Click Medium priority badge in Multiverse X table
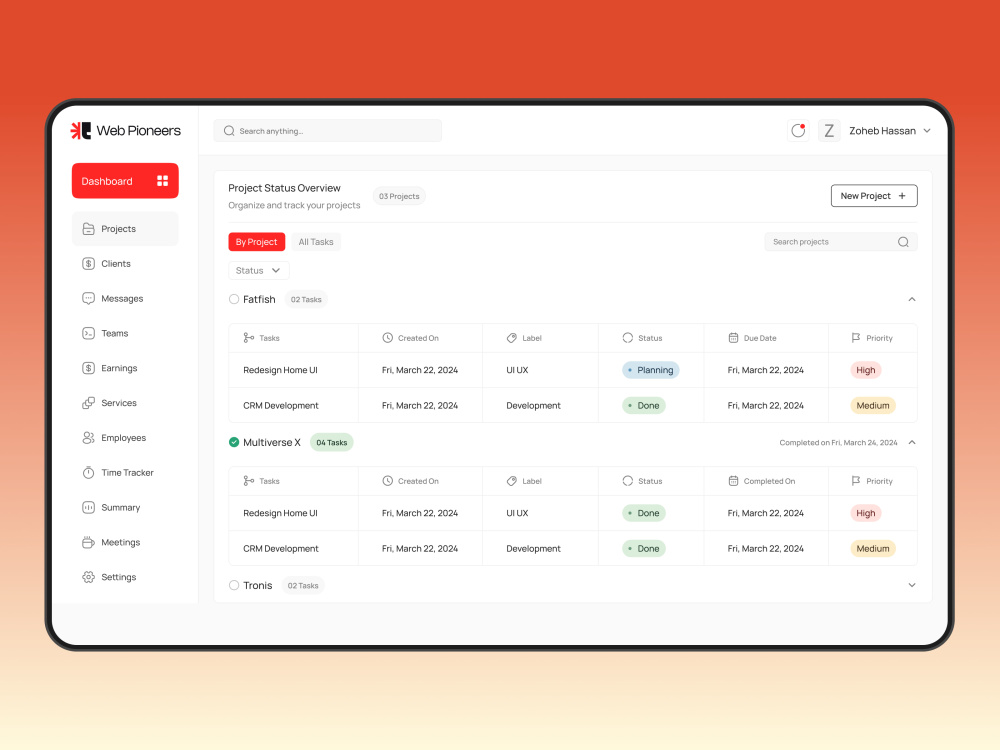This screenshot has width=1000, height=750. 872,548
